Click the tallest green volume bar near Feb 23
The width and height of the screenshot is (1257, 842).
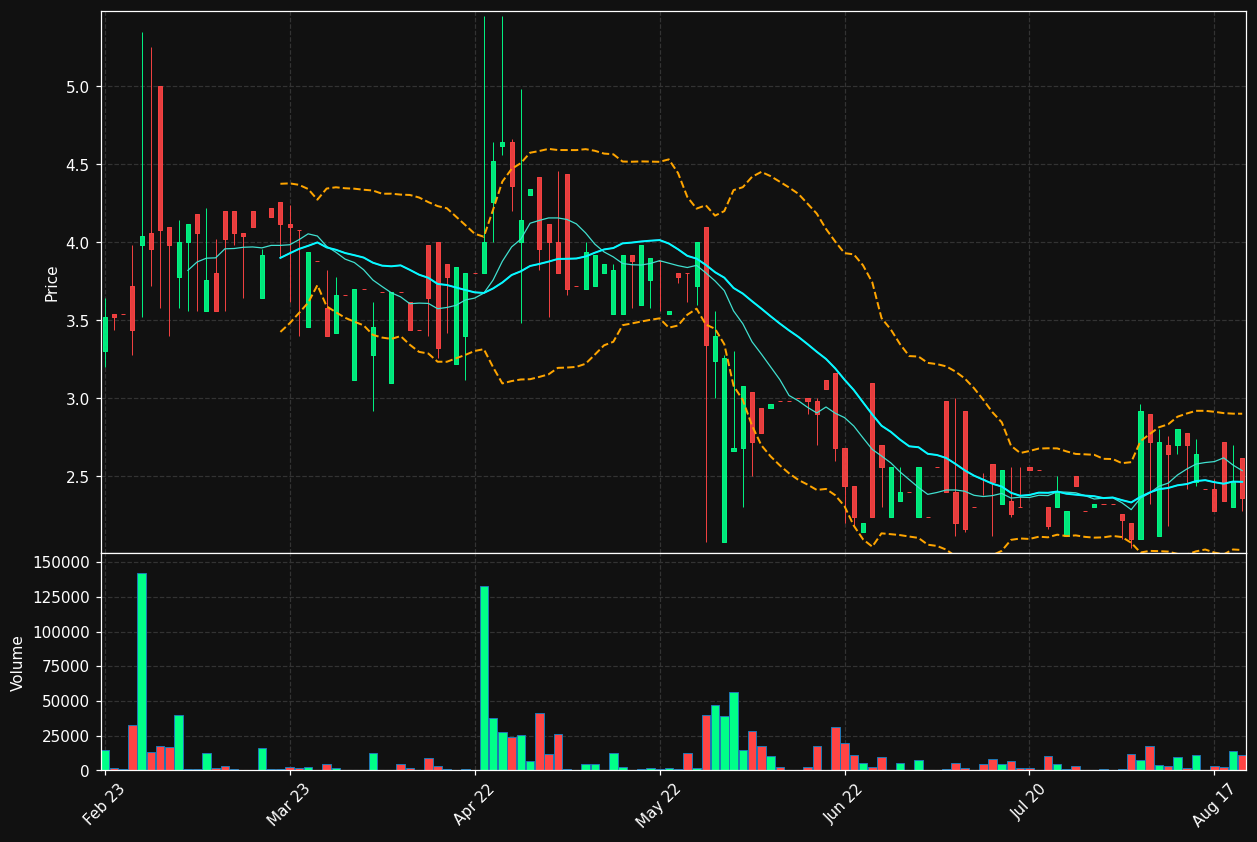[142, 672]
